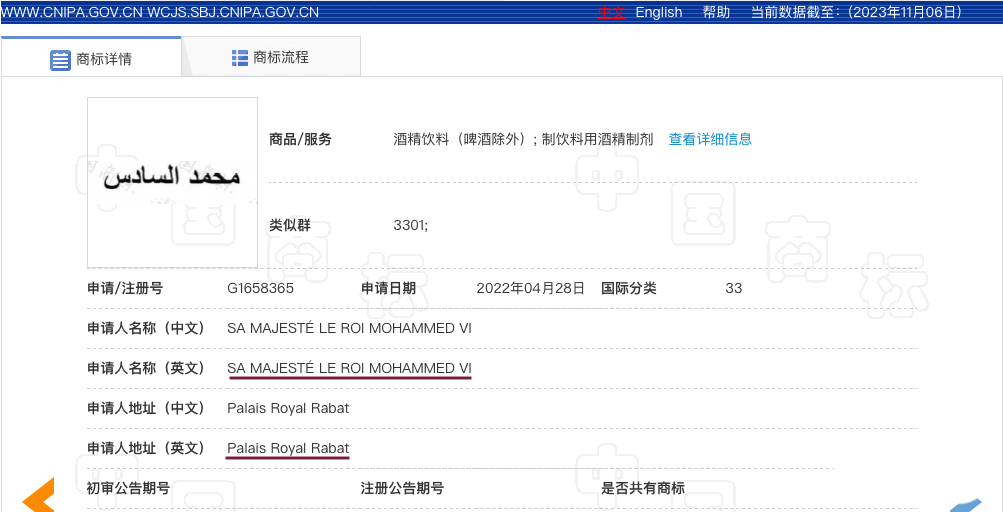Click the Arabic trademark image thumbnail

(172, 181)
